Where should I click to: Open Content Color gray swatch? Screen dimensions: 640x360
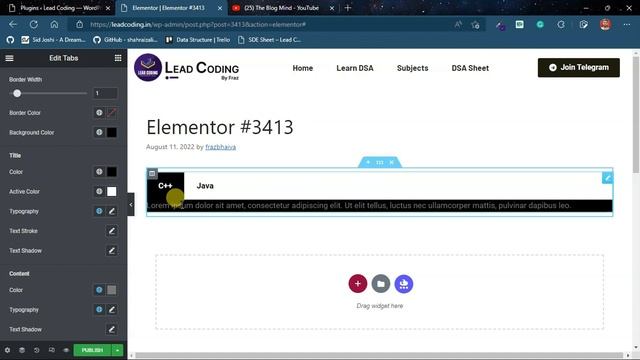(x=111, y=290)
